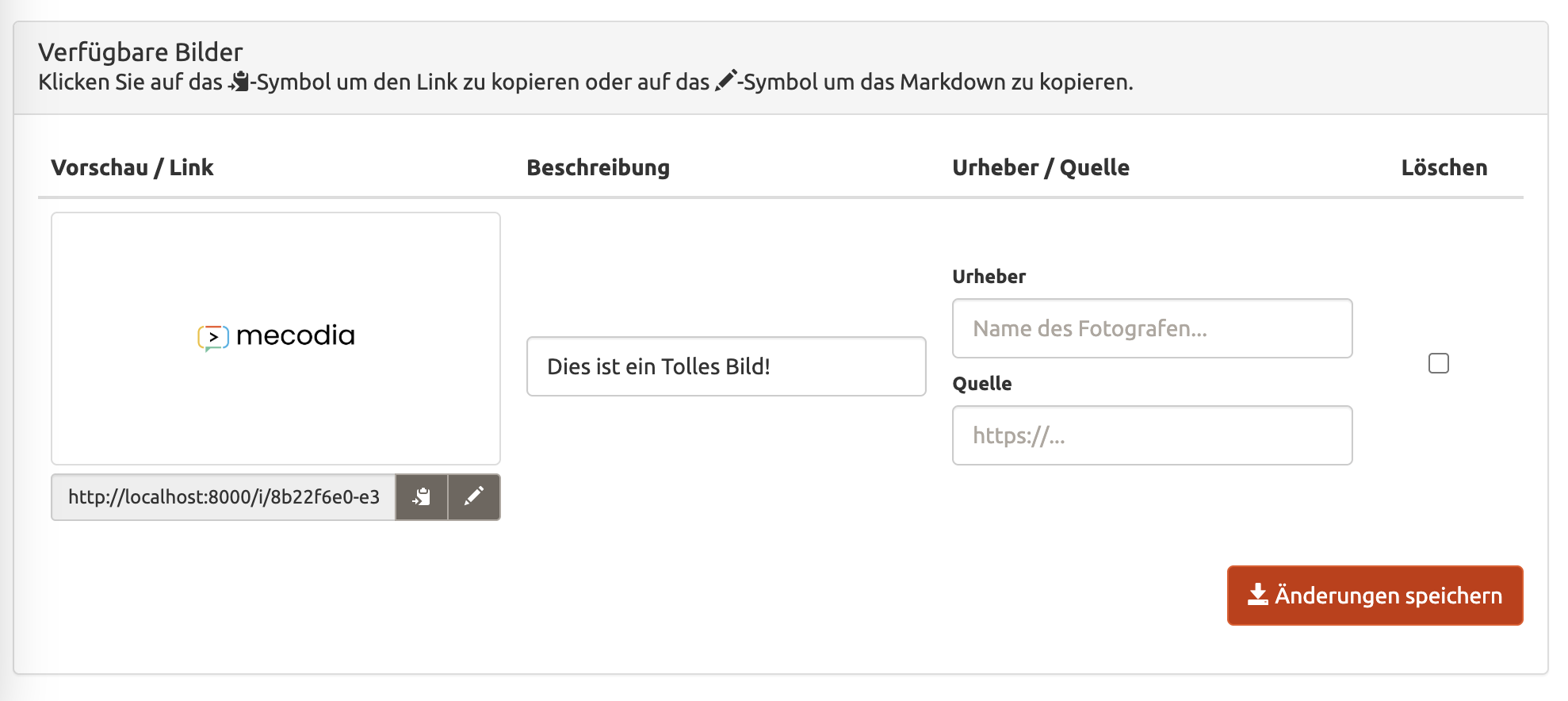The image size is (1568, 701).
Task: Copy the image link using the clipboard button
Action: [421, 497]
